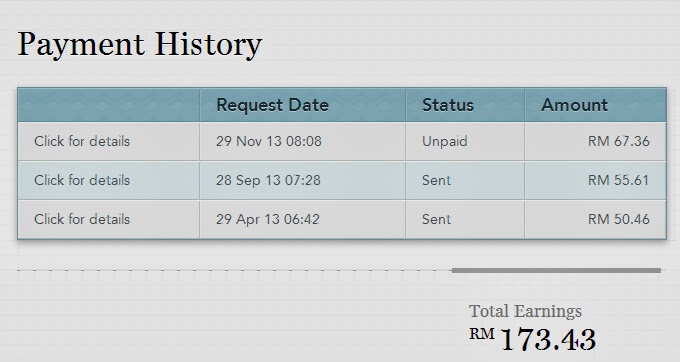The image size is (680, 362).
Task: Click the RM 55.61 amount
Action: pyautogui.click(x=618, y=180)
